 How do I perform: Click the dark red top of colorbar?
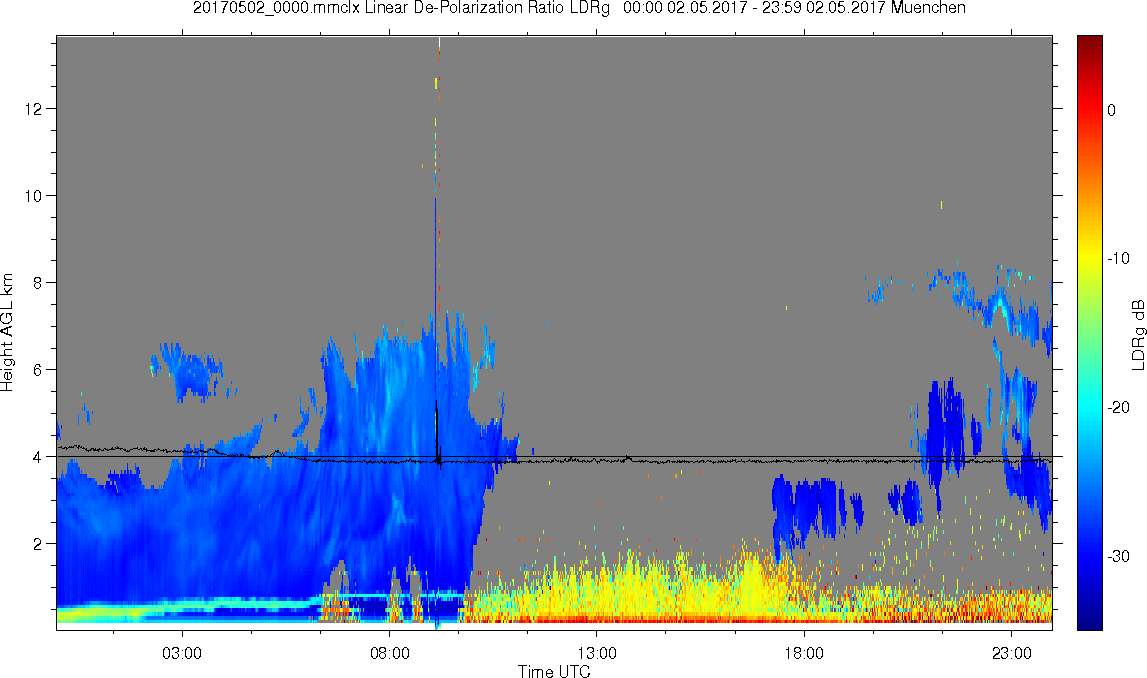pos(1089,44)
